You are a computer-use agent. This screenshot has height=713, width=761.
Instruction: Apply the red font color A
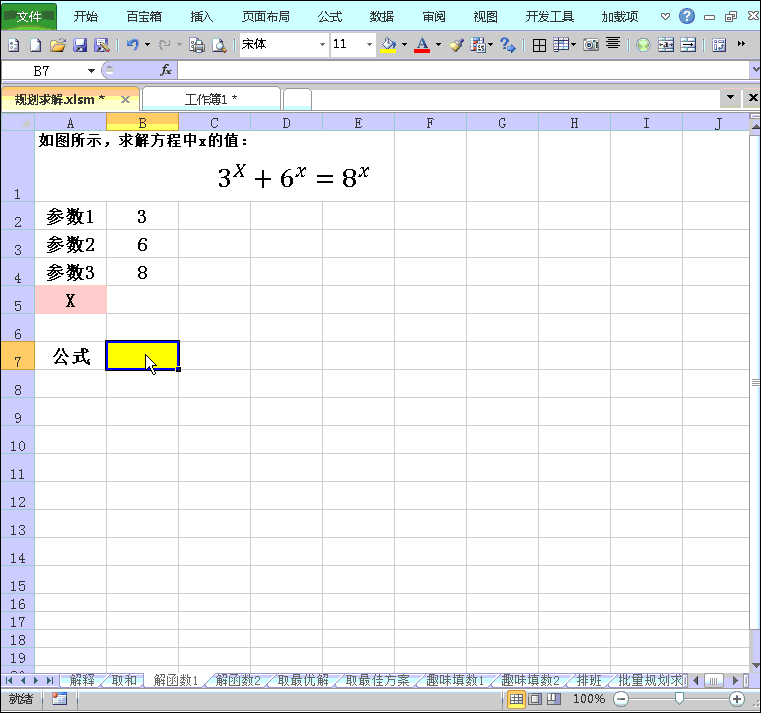422,45
